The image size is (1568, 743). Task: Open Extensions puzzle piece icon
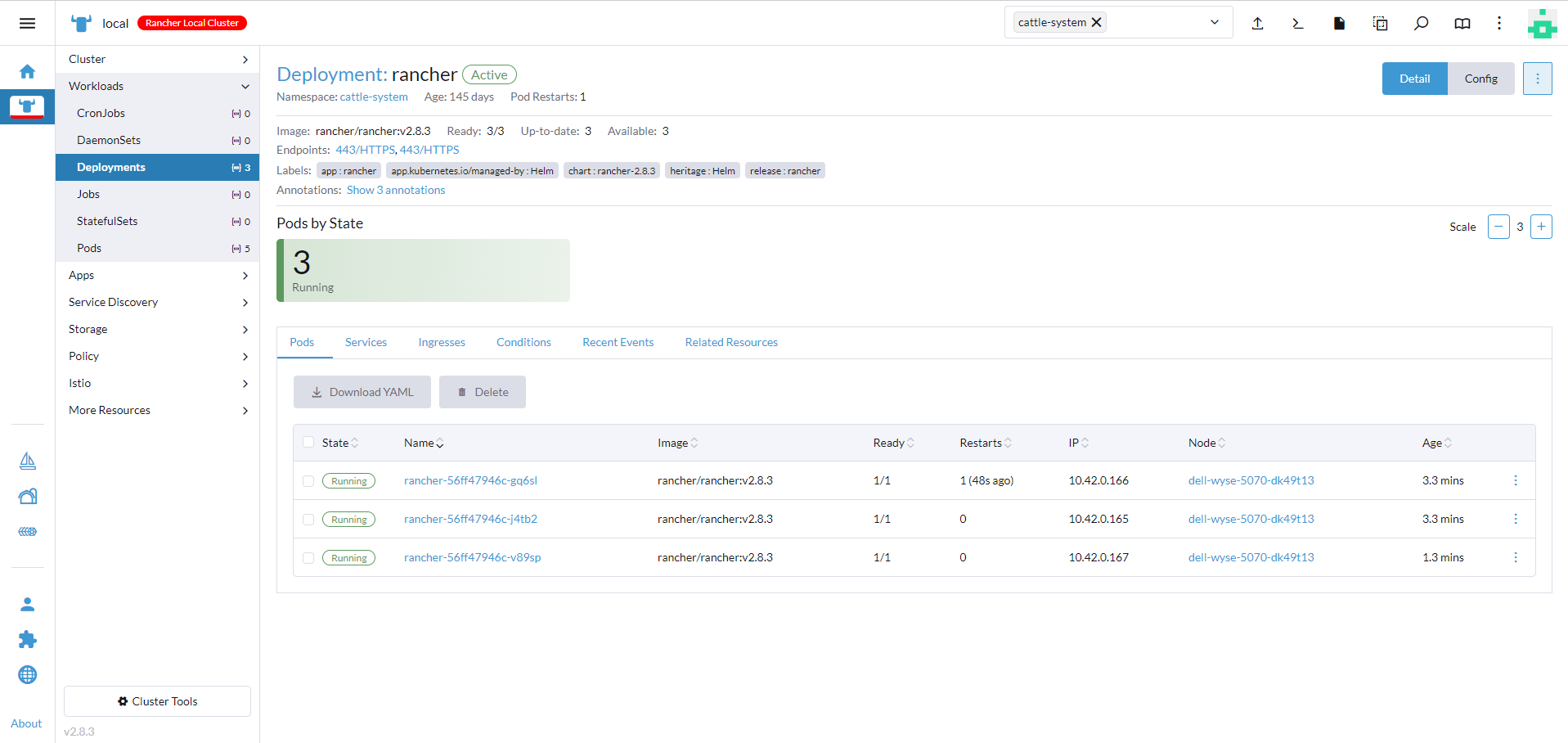[27, 639]
